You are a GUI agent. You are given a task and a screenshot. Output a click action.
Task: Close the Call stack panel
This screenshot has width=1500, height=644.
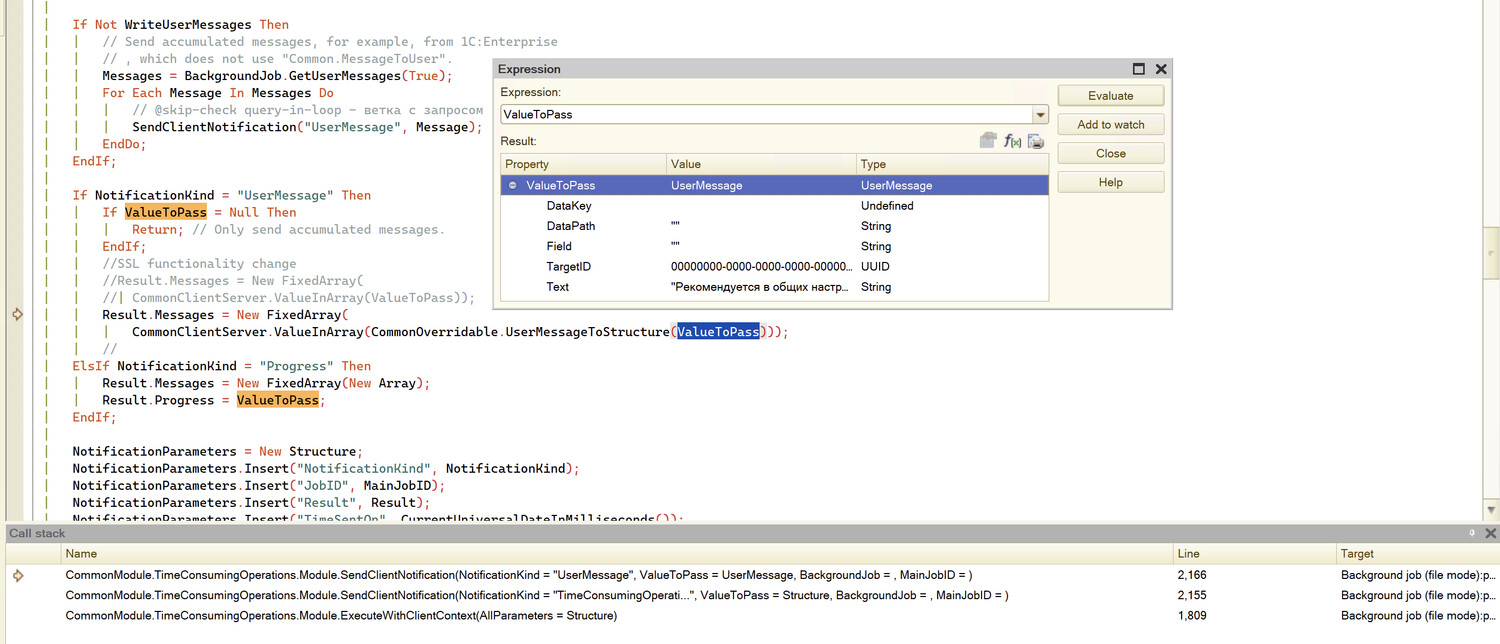click(x=1490, y=533)
